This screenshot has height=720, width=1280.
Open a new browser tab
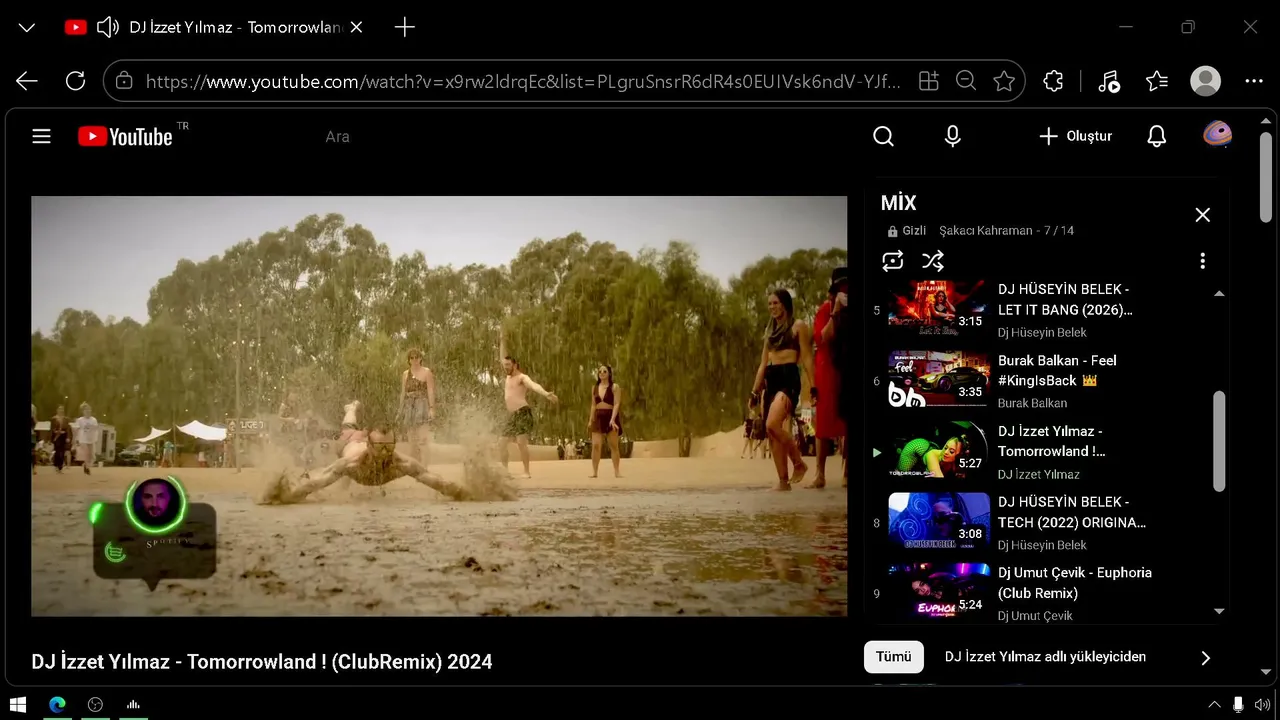(x=405, y=27)
